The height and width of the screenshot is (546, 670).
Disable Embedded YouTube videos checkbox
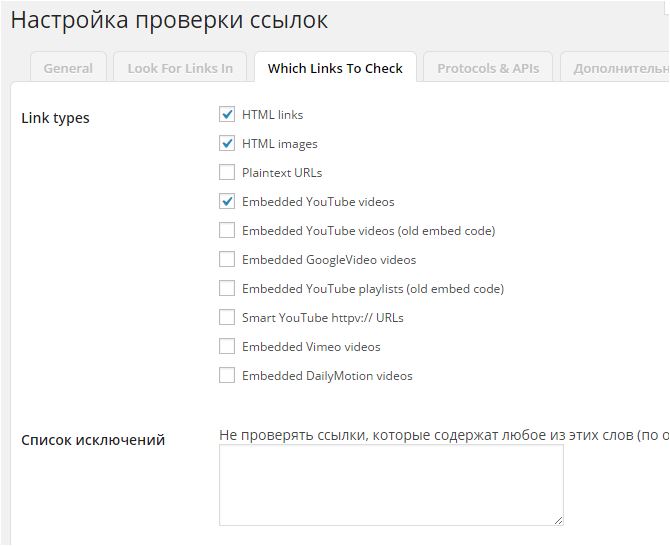tap(227, 202)
